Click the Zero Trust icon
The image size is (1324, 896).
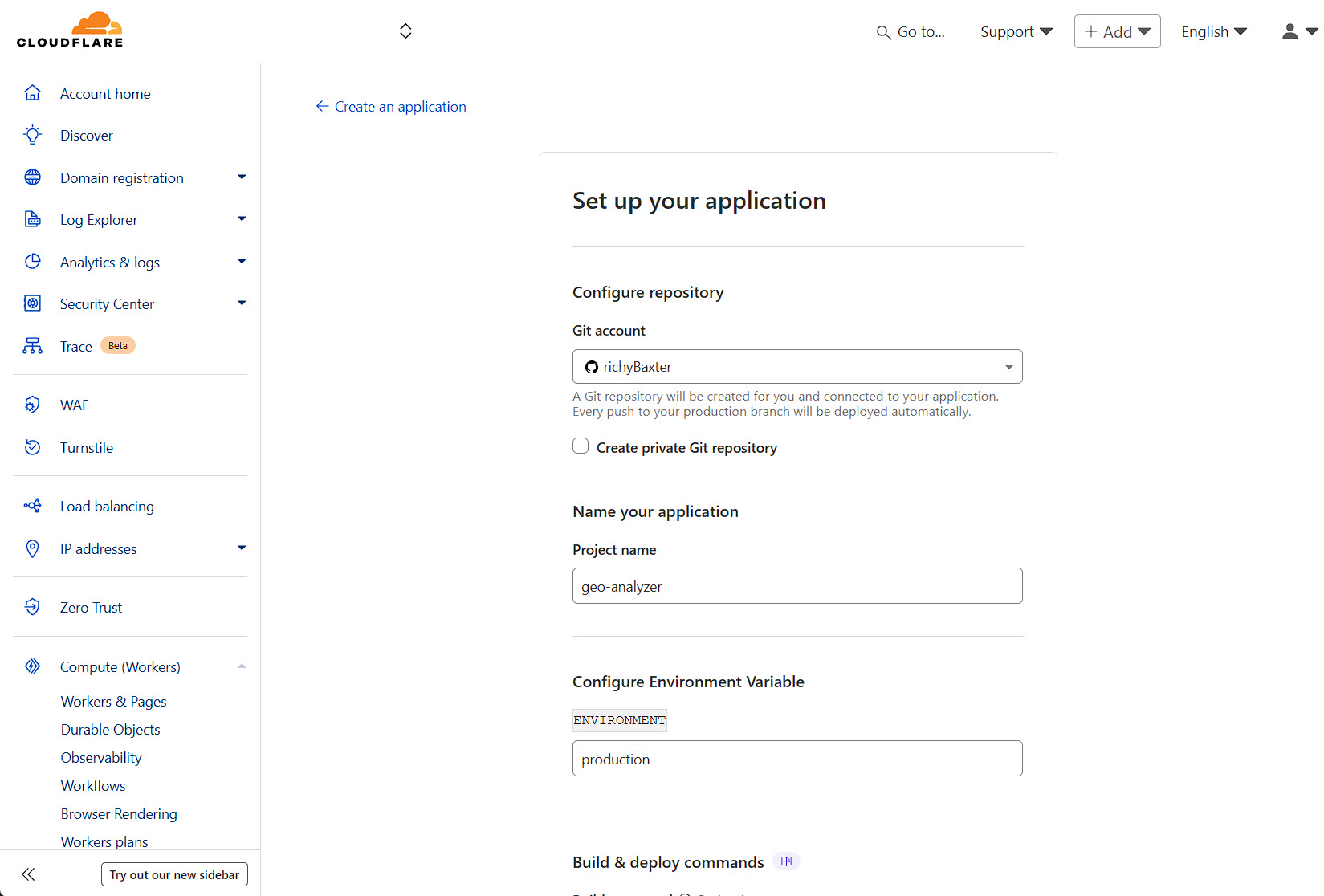[x=32, y=607]
